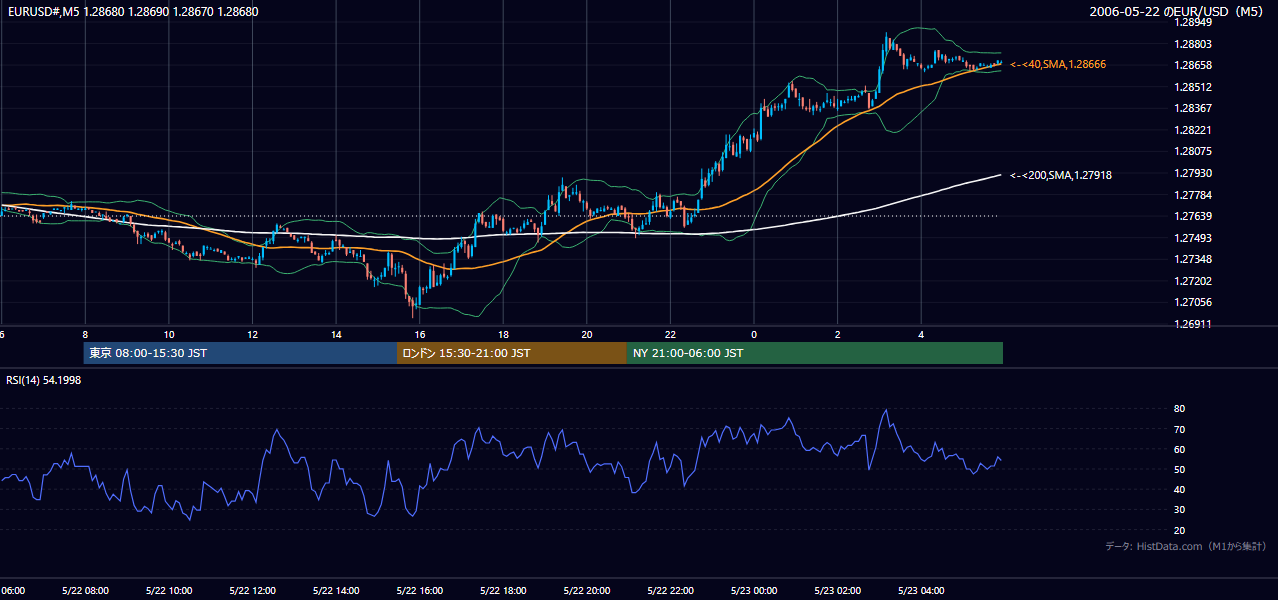
Task: Click the bottom time label 5/22 16:00
Action: (419, 590)
